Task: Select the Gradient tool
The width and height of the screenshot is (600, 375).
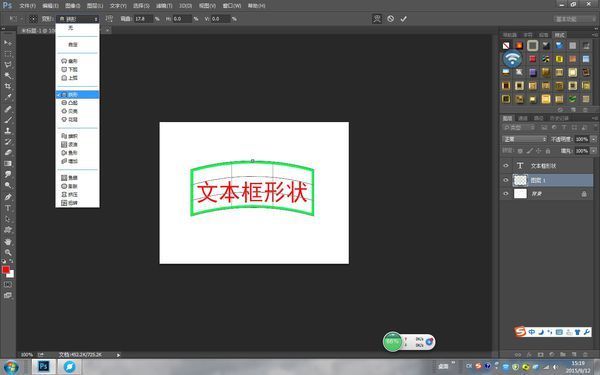Action: coord(8,163)
